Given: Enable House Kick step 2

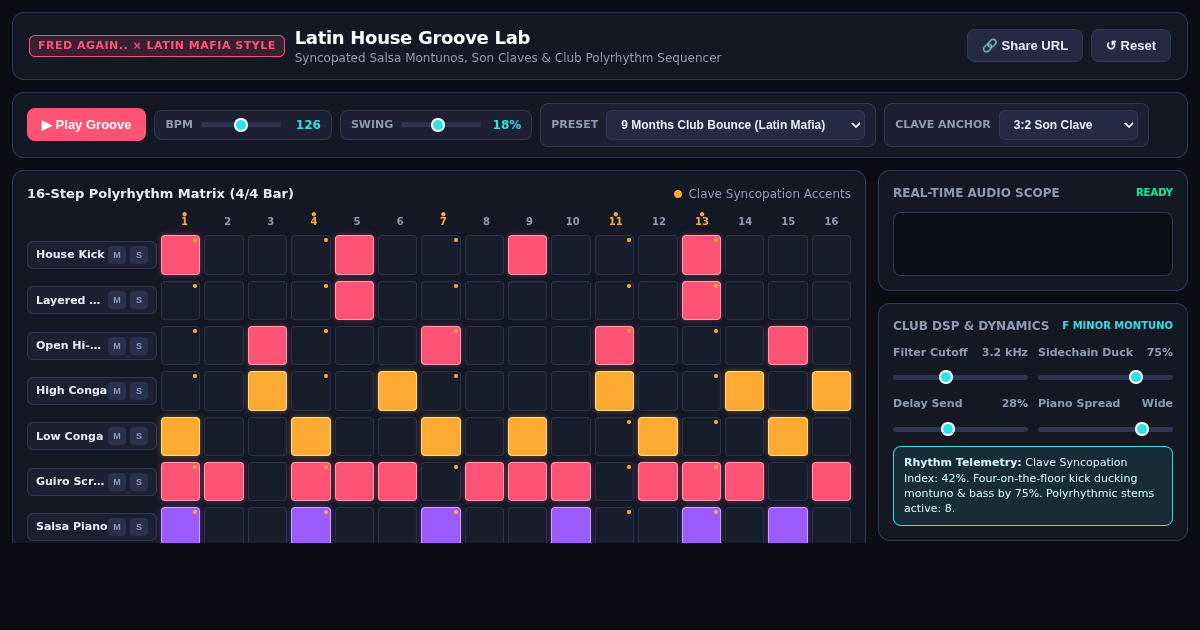Looking at the screenshot, I should [224, 255].
